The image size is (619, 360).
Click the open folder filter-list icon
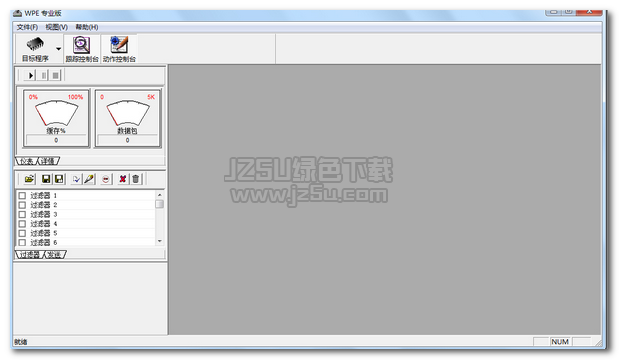(x=29, y=179)
